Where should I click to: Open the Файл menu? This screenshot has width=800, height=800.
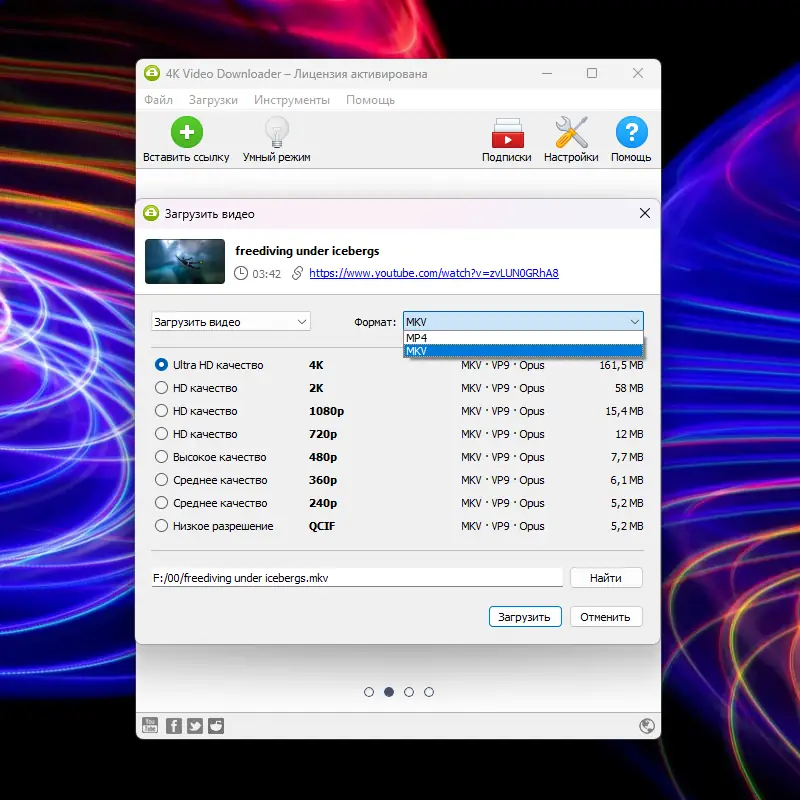[158, 100]
